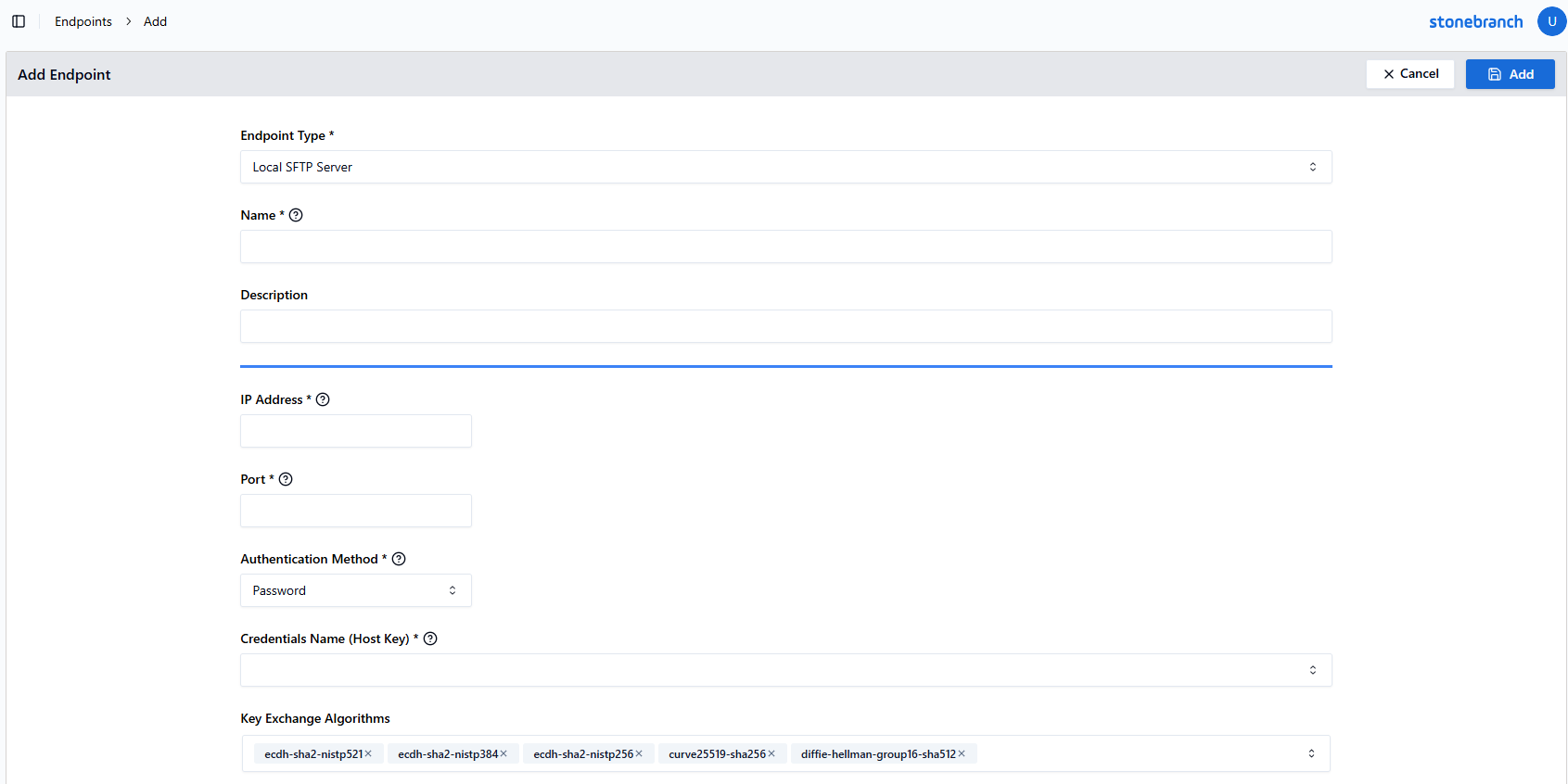Remove the diffie-hellman-group16-sha512 tag
1568x784 pixels.
(962, 754)
